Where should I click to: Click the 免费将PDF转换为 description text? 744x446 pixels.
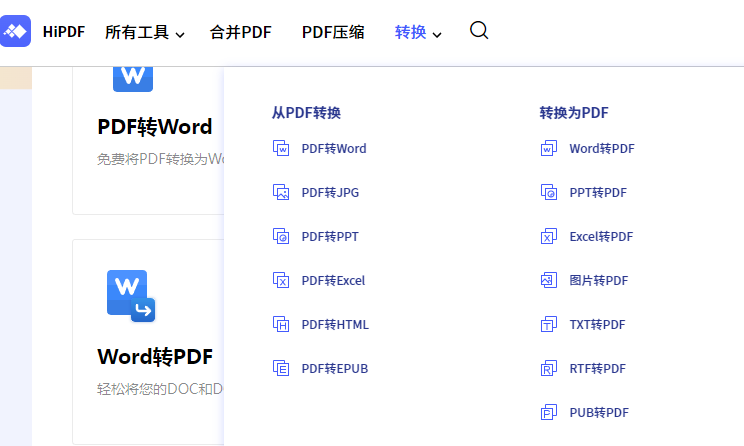[160, 159]
